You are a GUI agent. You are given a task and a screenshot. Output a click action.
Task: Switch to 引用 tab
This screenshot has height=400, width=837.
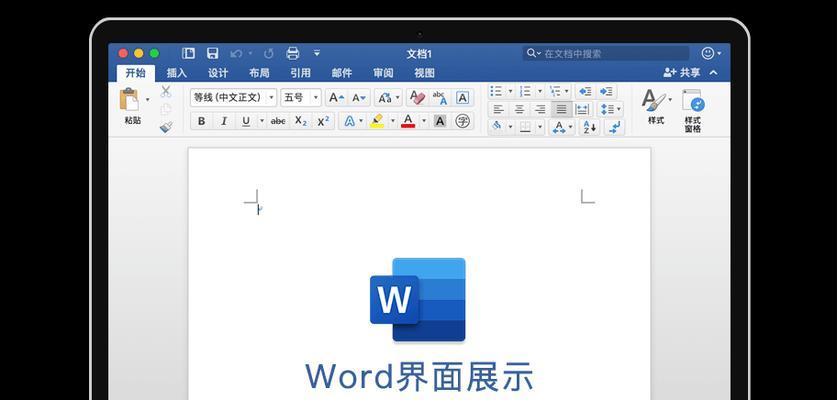click(301, 73)
